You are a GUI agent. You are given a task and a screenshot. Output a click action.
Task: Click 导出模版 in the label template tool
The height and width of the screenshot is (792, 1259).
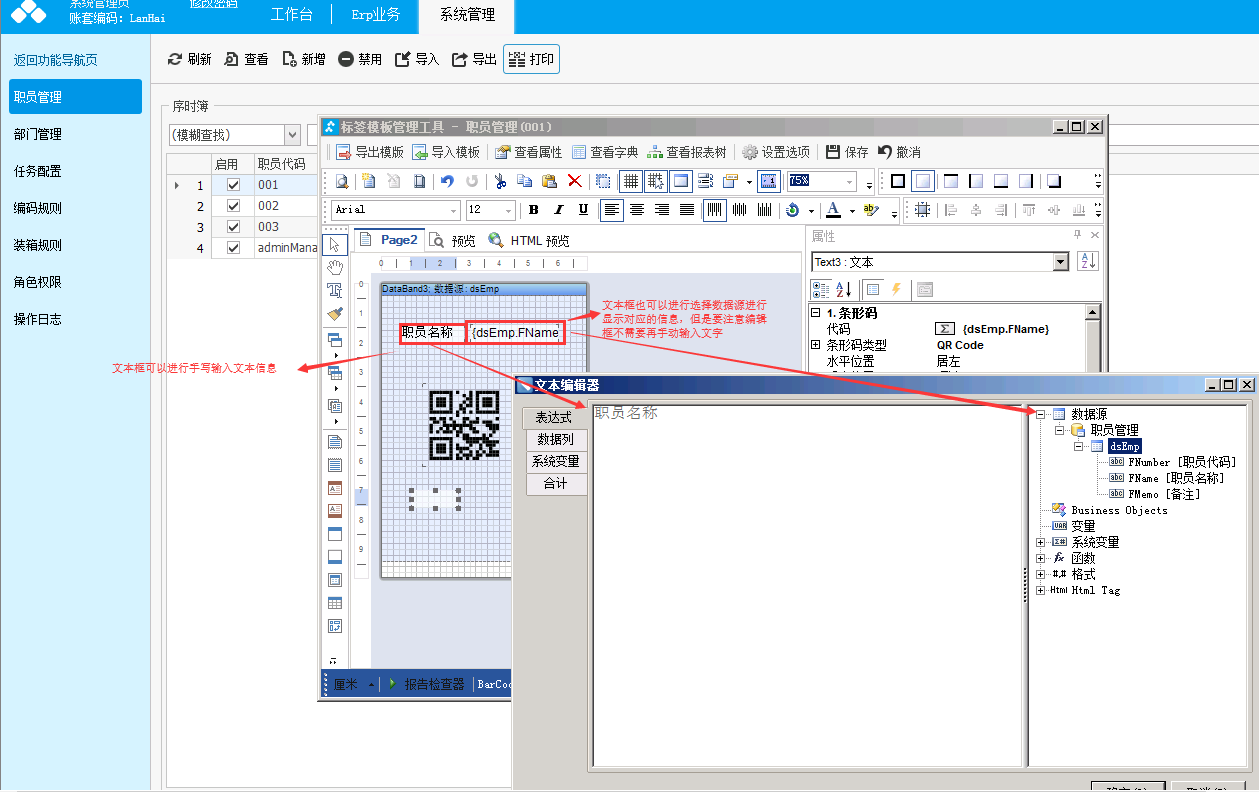click(x=369, y=152)
